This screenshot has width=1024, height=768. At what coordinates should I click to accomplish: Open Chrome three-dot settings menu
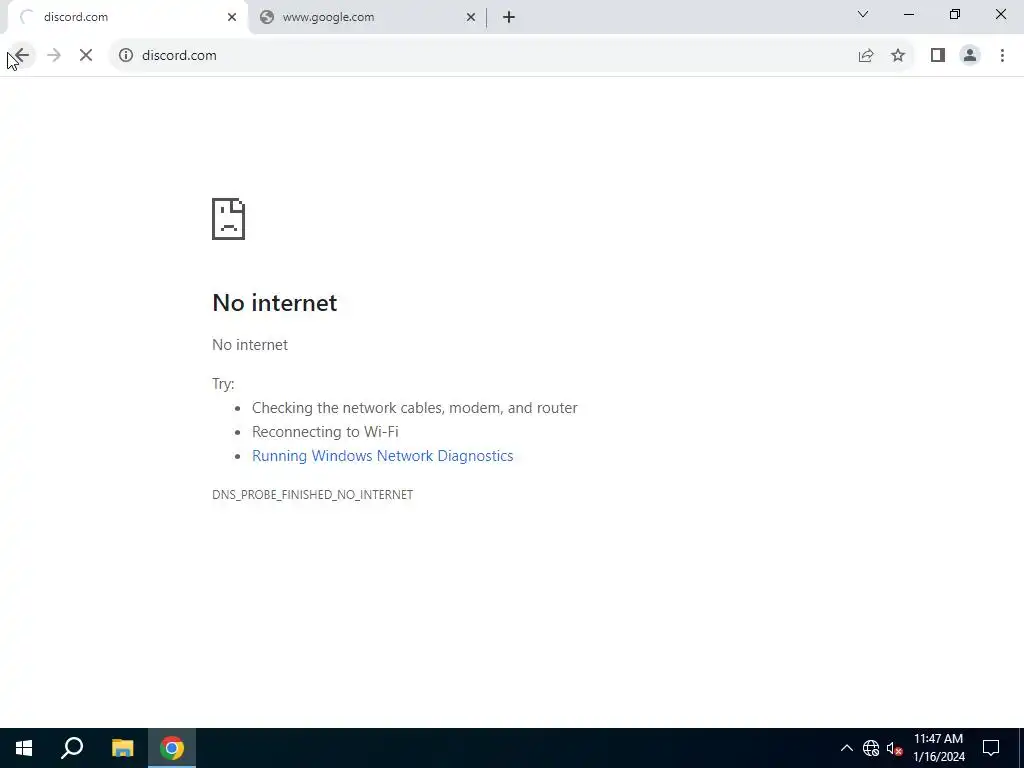1002,56
